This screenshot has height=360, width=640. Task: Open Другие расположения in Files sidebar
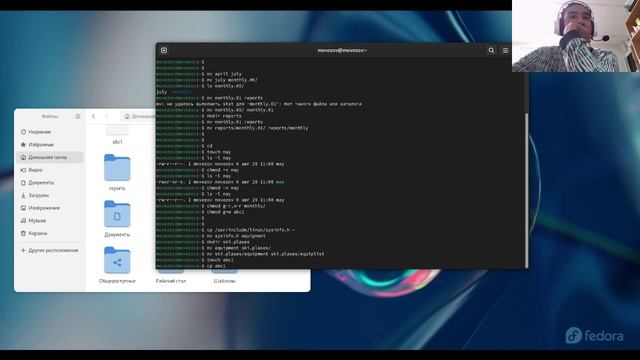[x=50, y=250]
